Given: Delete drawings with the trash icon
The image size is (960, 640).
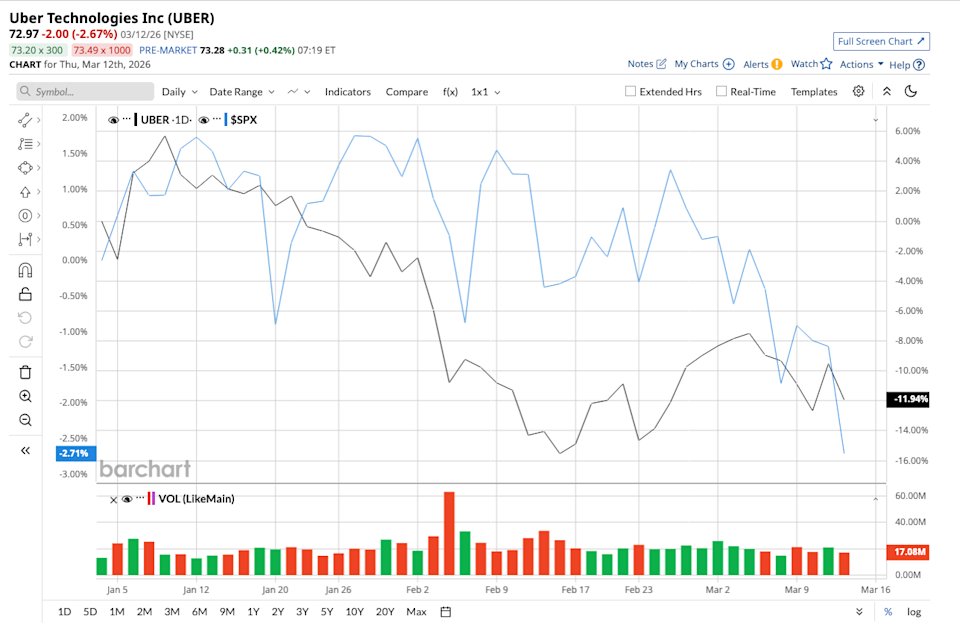Looking at the screenshot, I should click(x=25, y=372).
